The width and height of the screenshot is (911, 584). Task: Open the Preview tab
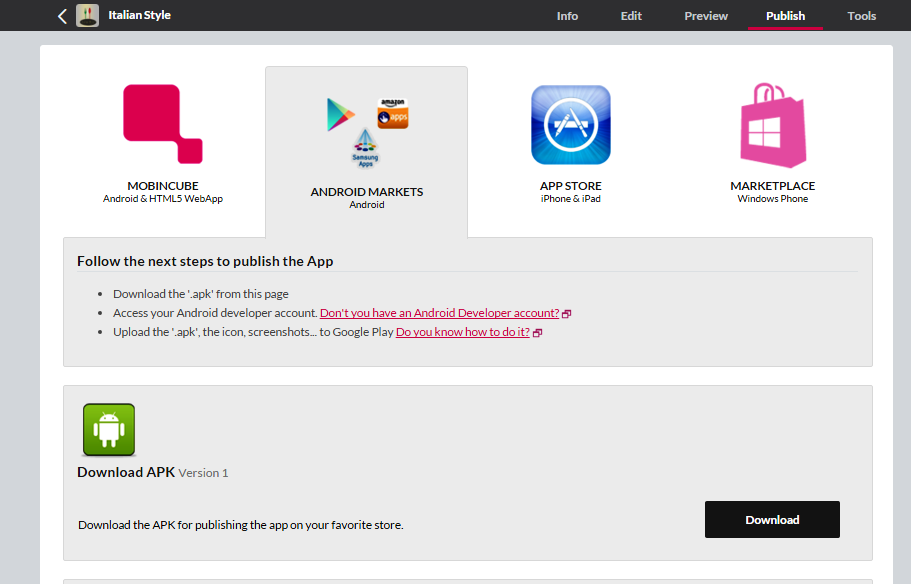(706, 16)
